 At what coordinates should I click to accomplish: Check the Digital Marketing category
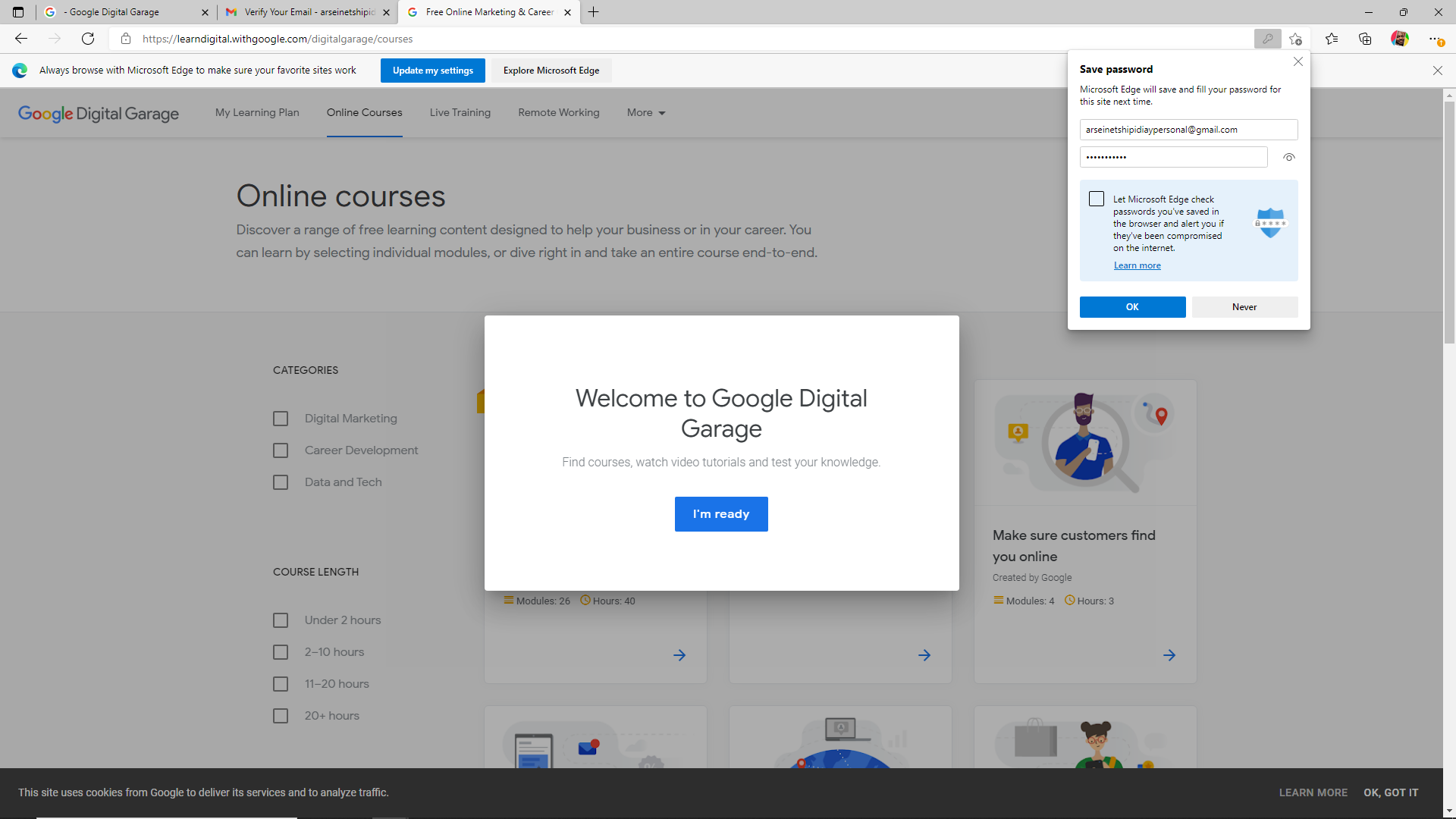tap(281, 419)
